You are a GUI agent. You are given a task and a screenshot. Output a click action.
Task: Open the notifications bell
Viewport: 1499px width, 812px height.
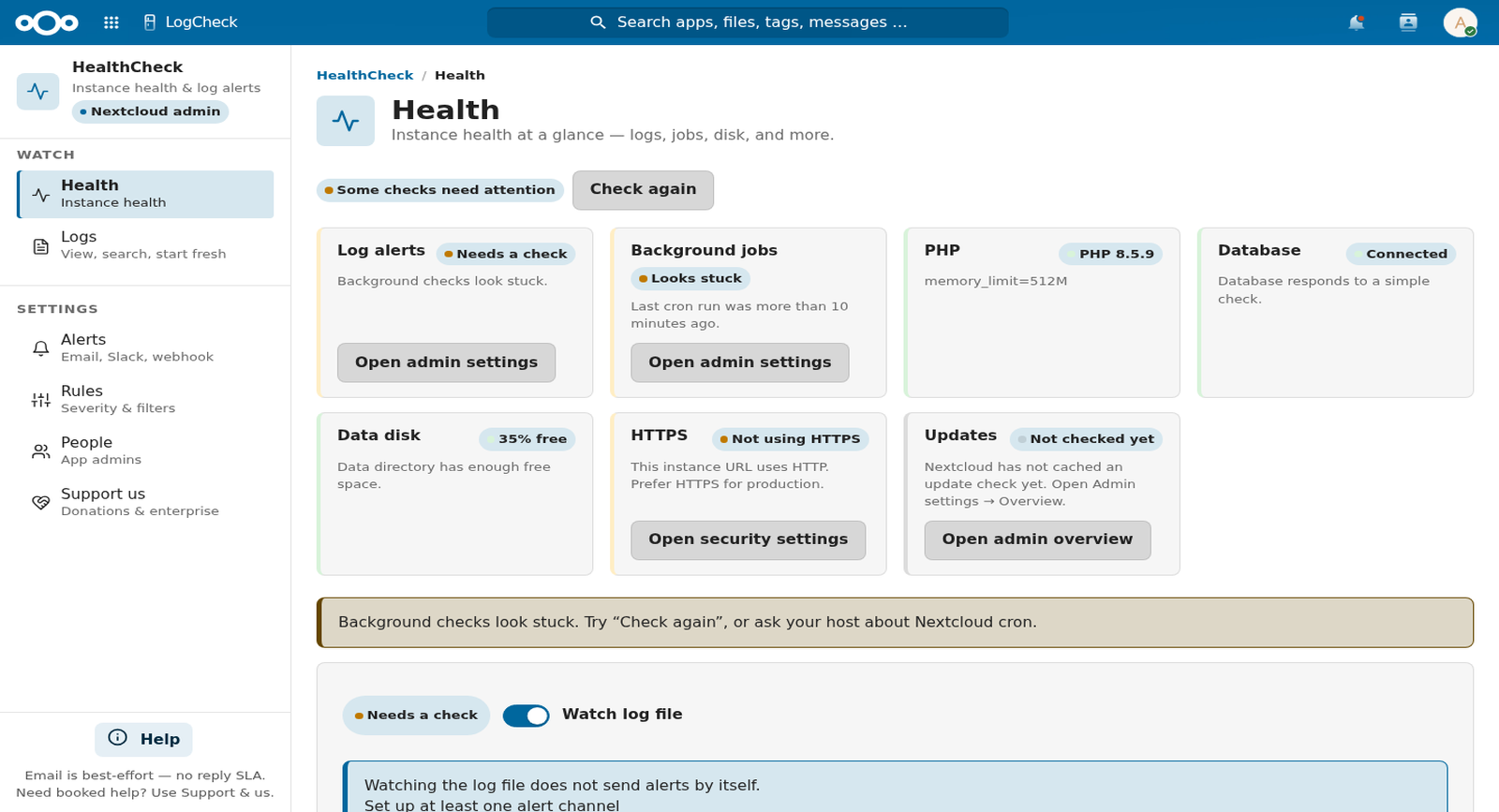(1356, 22)
